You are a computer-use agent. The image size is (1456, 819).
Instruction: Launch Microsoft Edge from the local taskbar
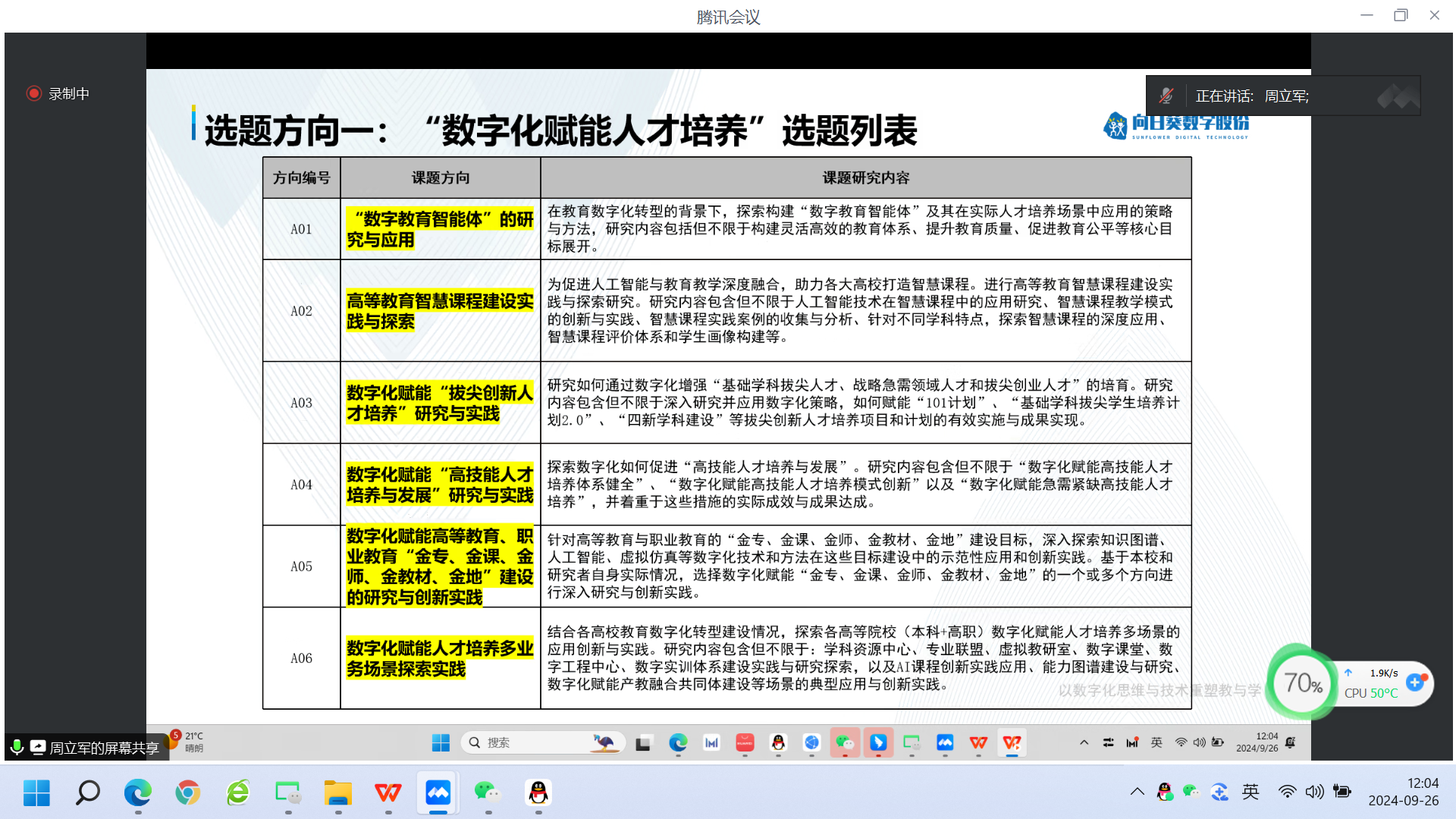coord(137,793)
